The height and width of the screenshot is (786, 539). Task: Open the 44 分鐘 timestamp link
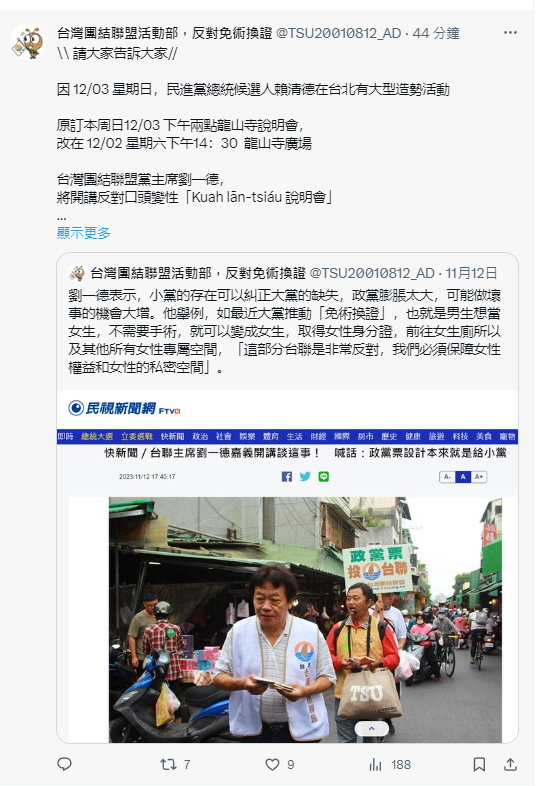[436, 34]
